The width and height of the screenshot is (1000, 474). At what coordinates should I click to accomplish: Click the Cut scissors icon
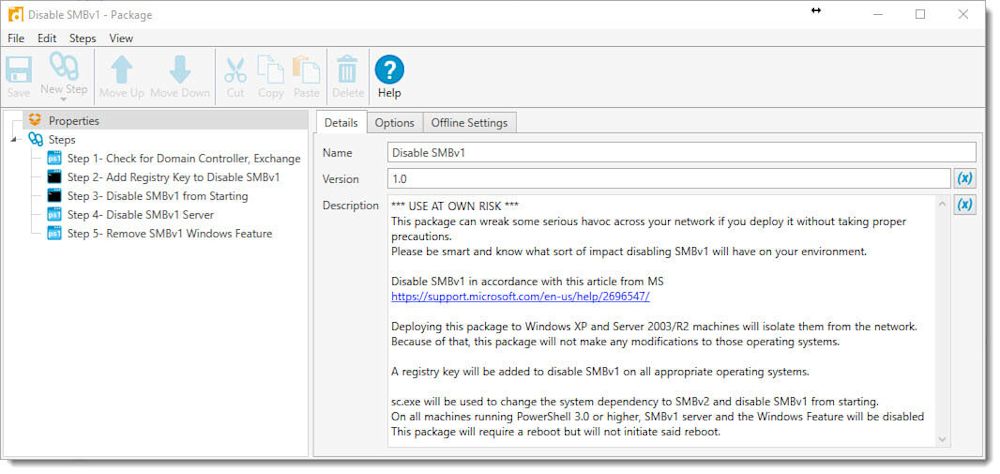tap(235, 70)
